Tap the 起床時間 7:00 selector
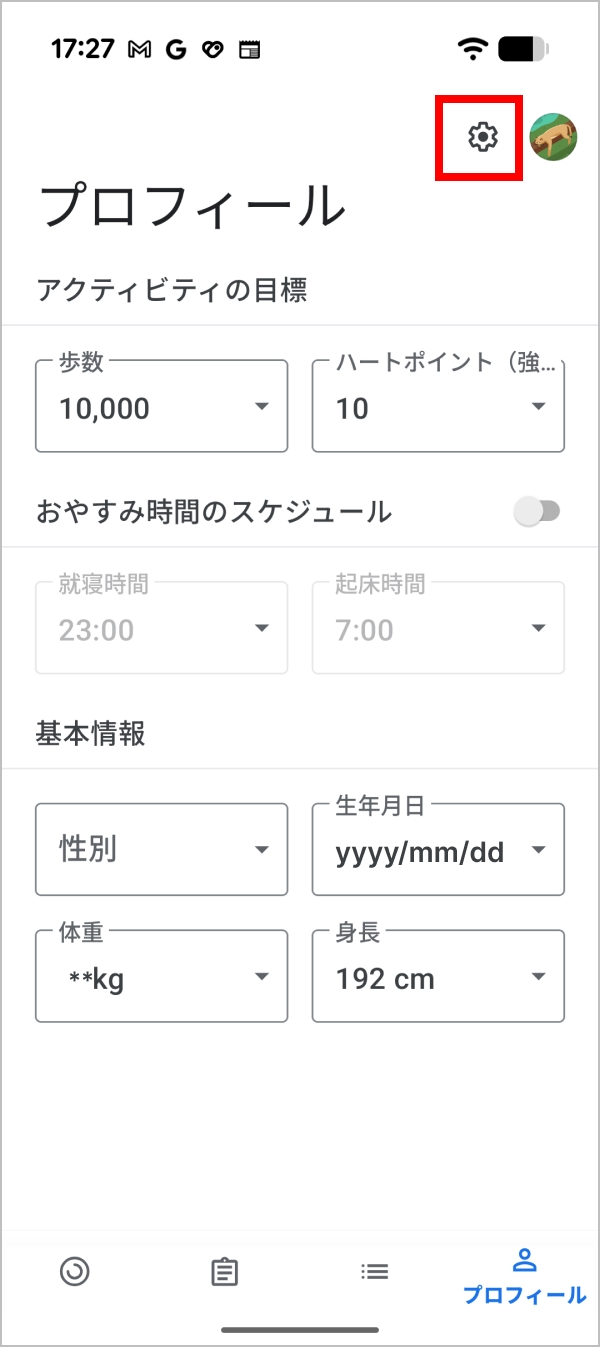 coord(438,629)
